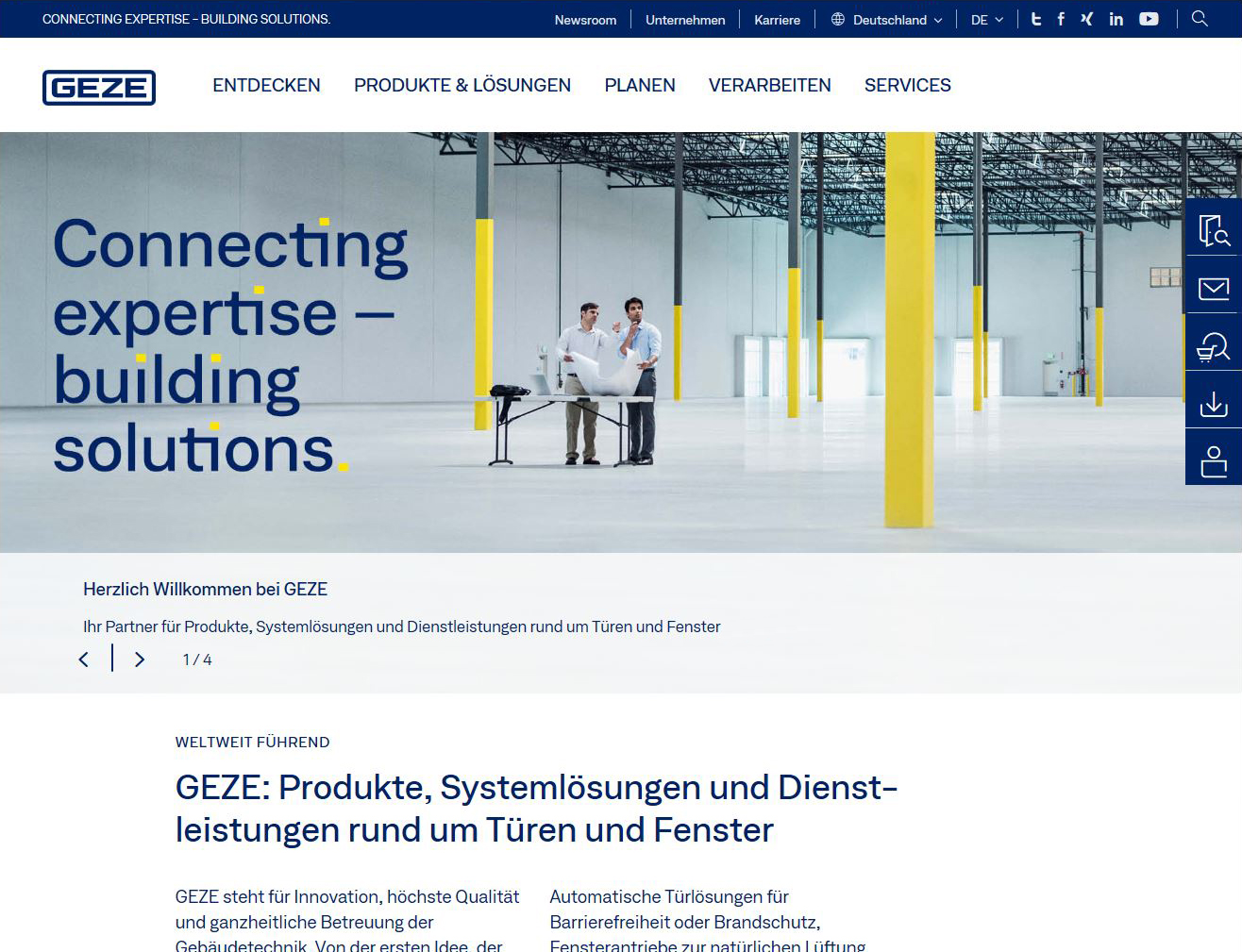Click the slide counter 1 / 4
Screen dimensions: 1242x952
coord(197,660)
